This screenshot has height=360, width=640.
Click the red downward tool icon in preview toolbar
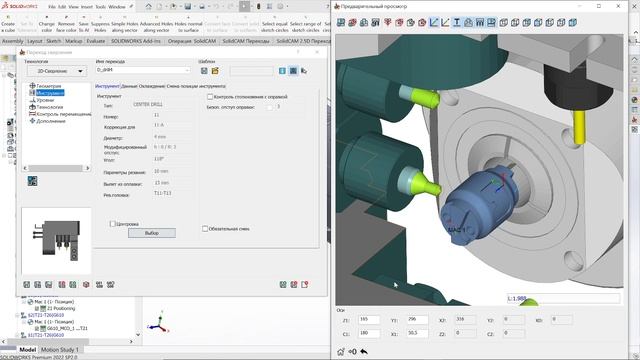coord(387,23)
